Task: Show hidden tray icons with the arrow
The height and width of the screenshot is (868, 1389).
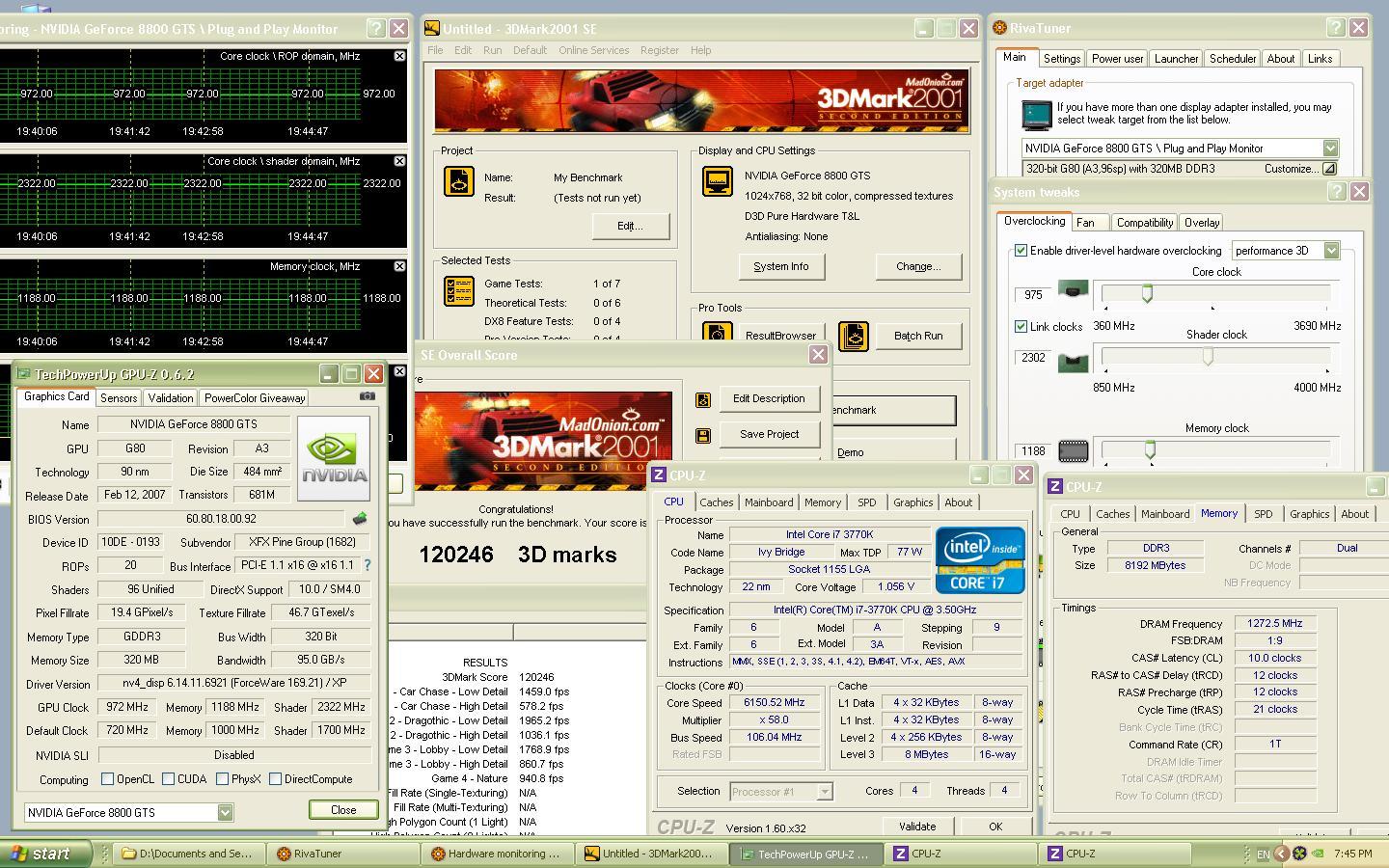Action: (1281, 854)
